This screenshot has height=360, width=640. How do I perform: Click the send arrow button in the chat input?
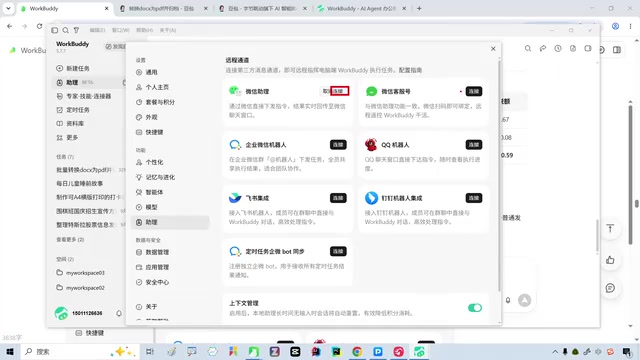click(x=524, y=300)
